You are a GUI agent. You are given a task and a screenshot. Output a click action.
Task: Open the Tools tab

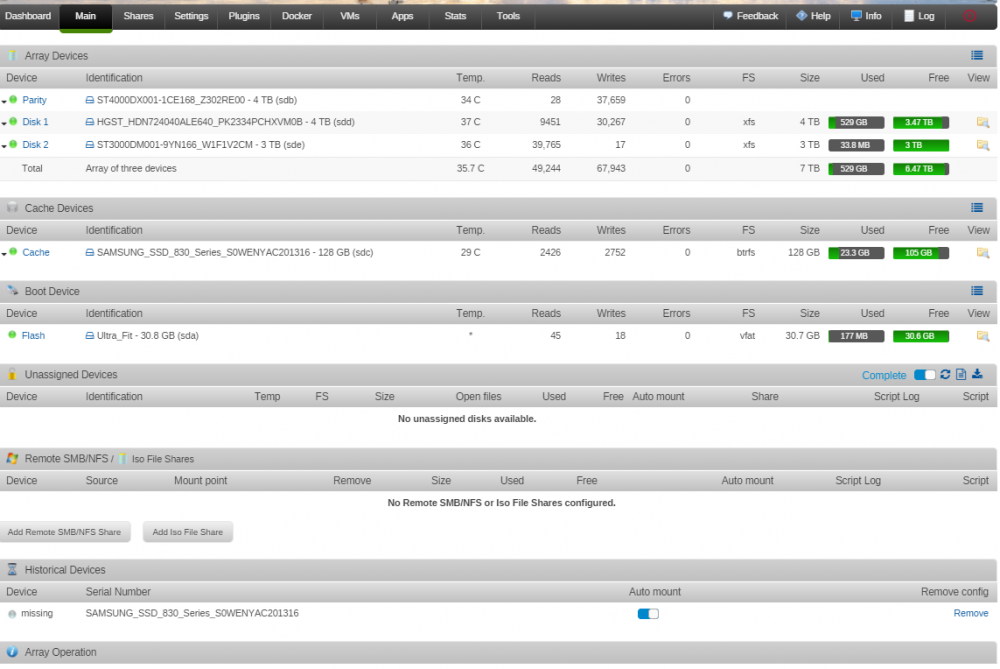(508, 16)
